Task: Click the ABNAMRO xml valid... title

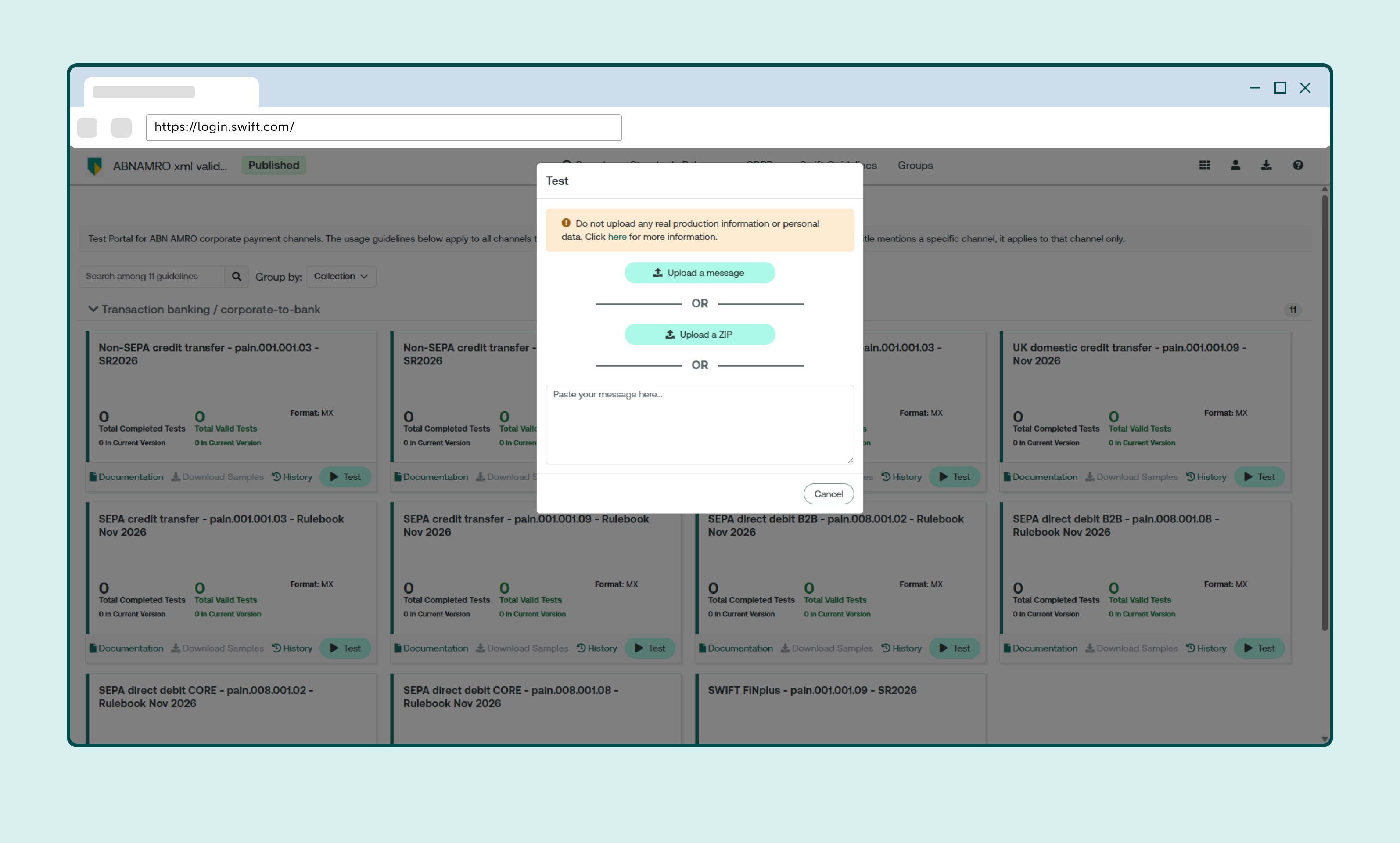Action: (170, 166)
